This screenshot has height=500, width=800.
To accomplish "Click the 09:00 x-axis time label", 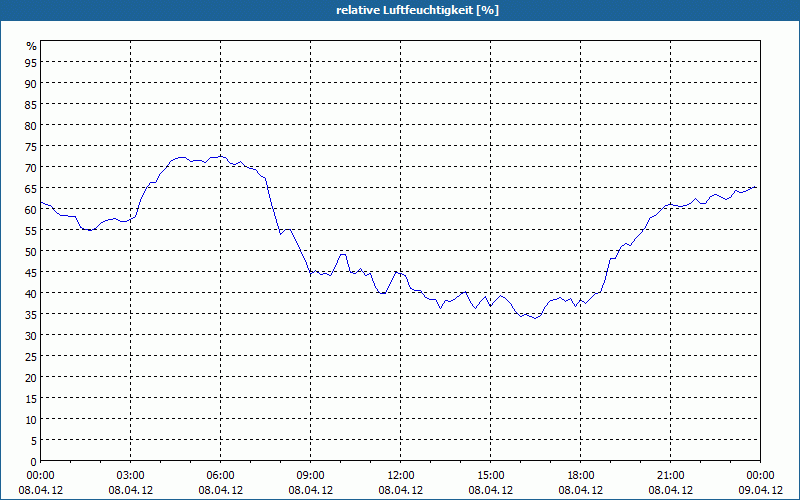I will 311,476.
